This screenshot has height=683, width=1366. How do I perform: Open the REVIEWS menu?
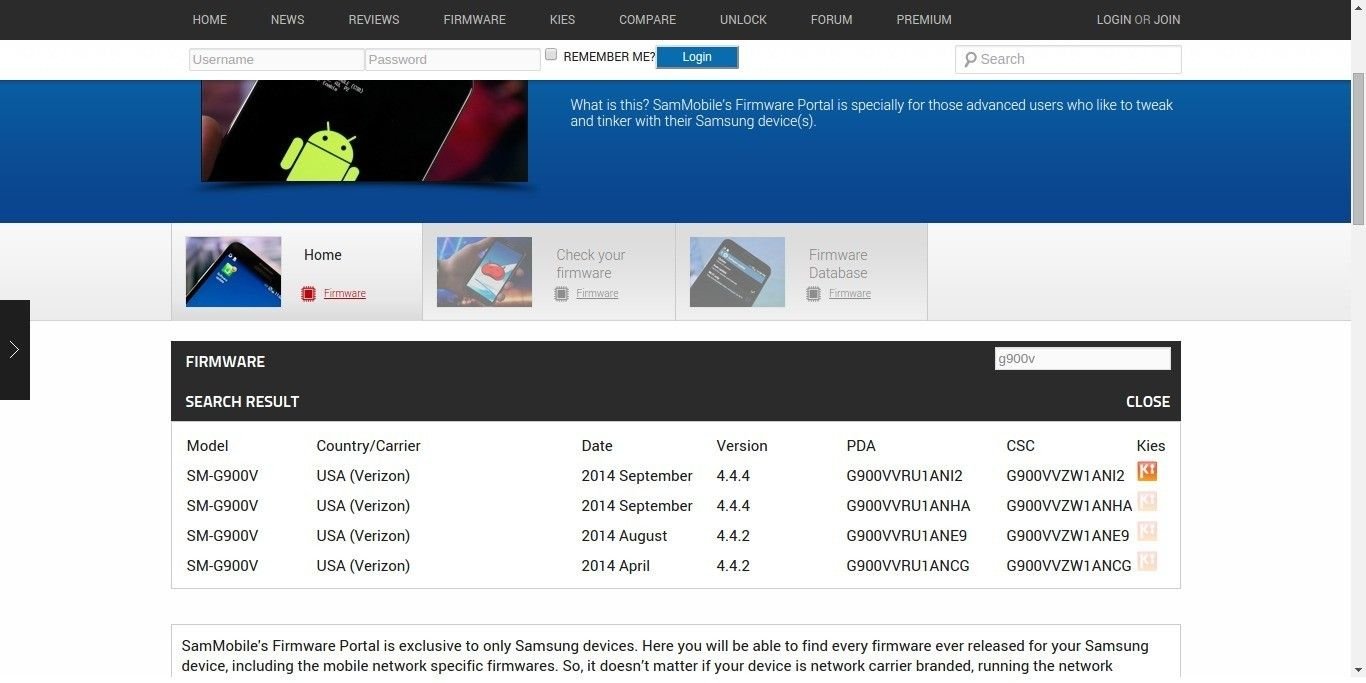click(374, 20)
